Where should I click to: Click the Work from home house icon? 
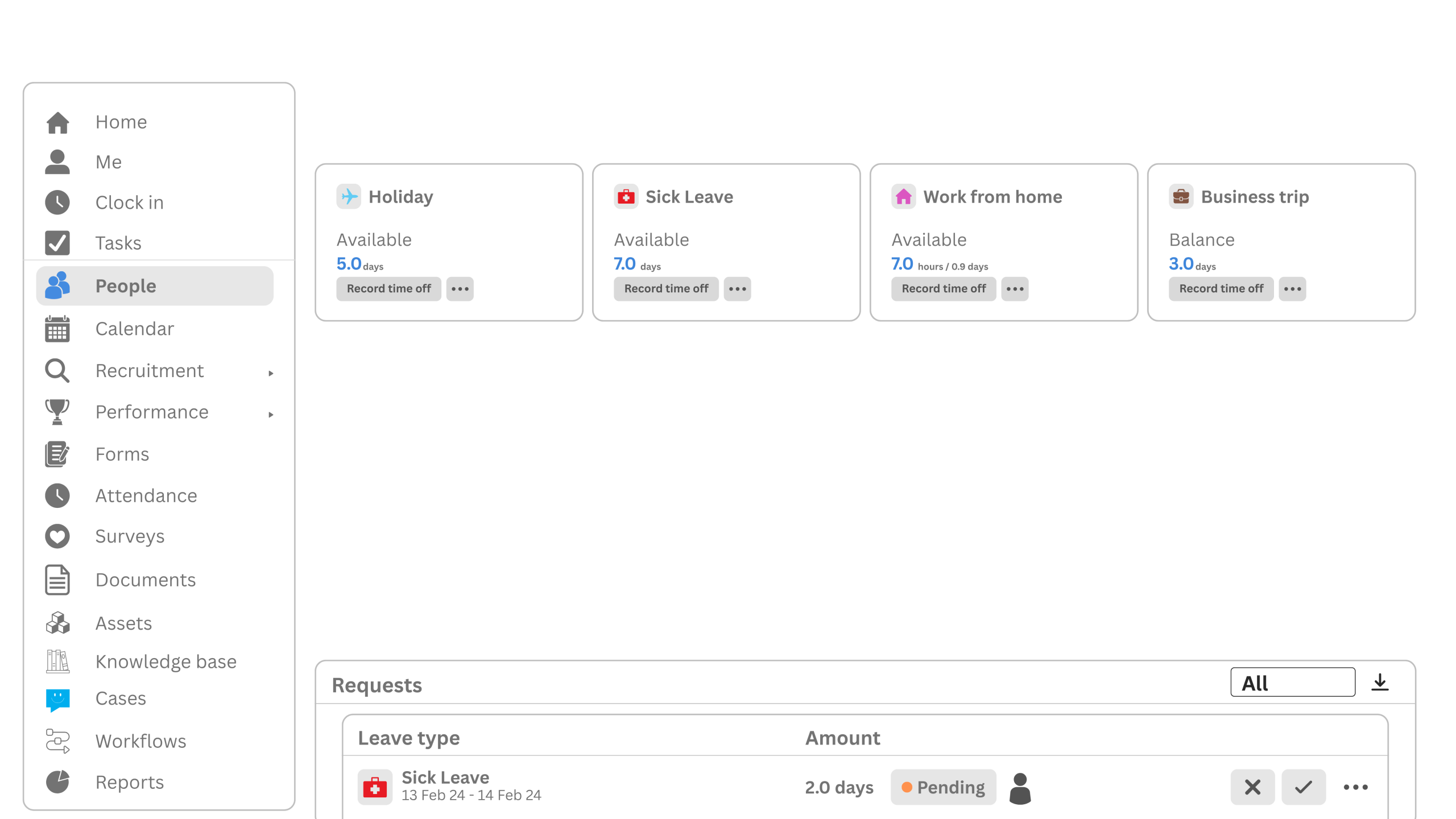[904, 197]
